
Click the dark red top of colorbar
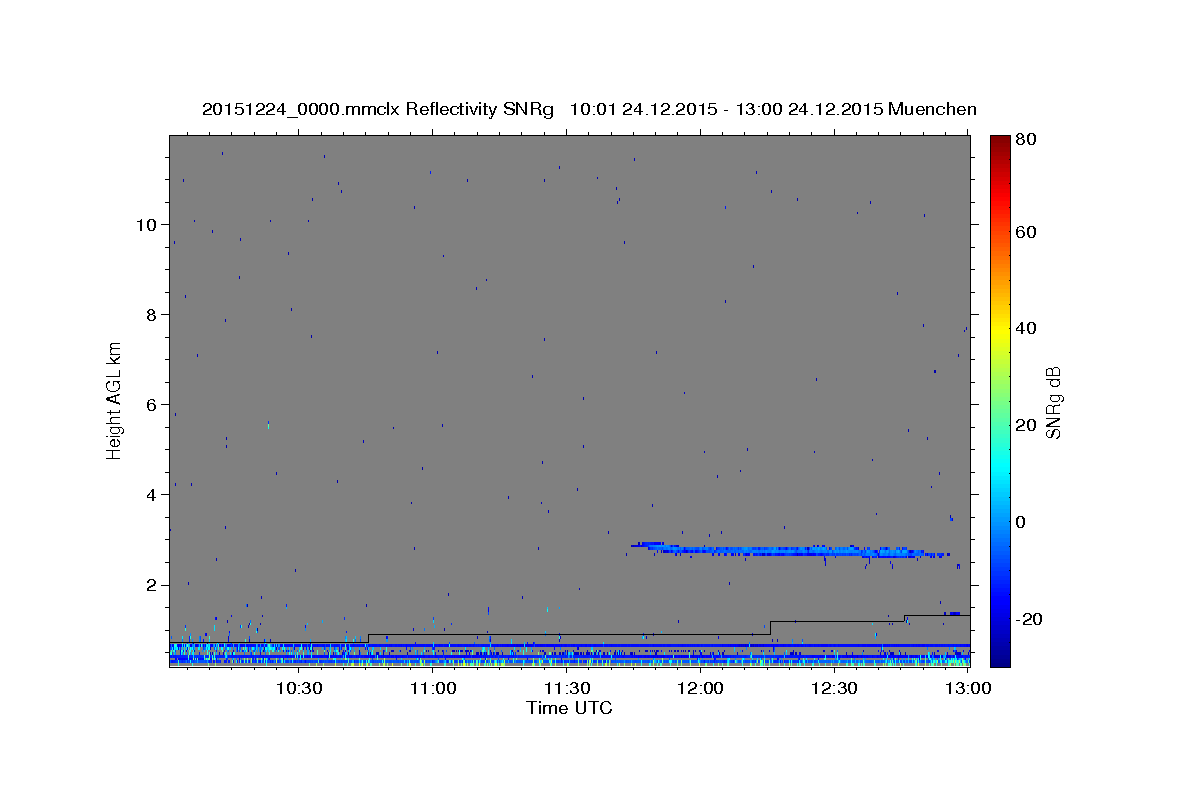(x=1000, y=143)
